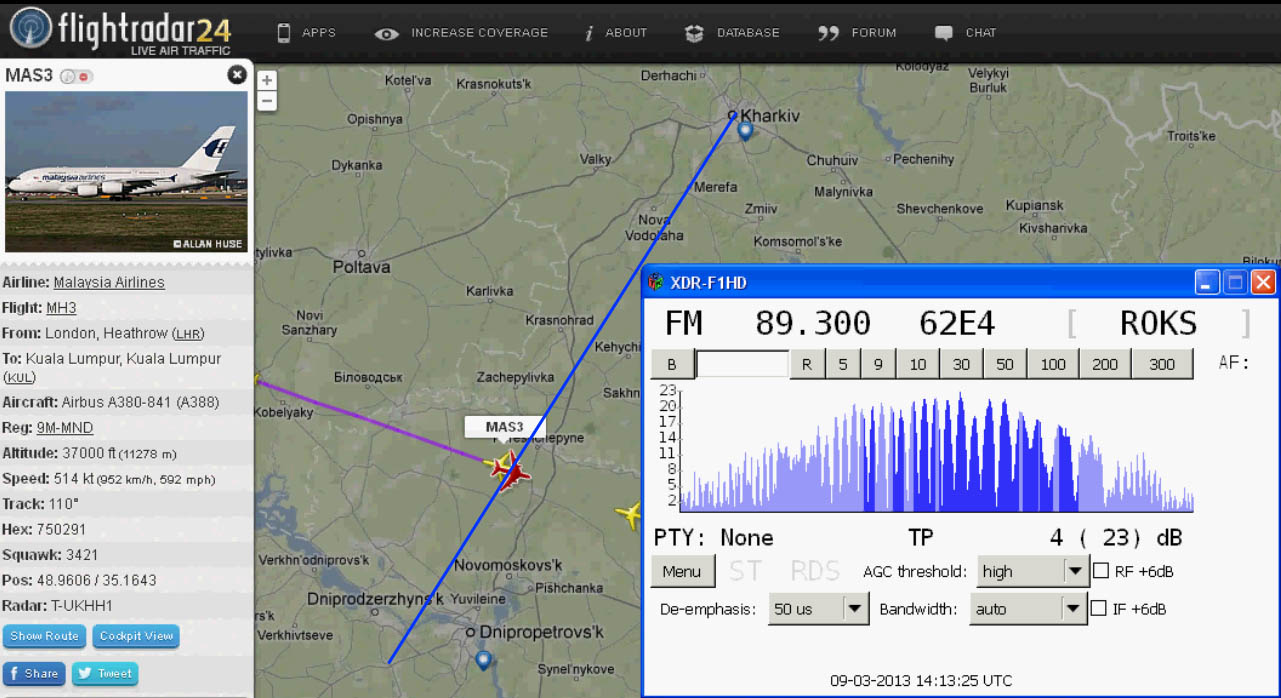The height and width of the screenshot is (698, 1281).
Task: Select the red MAS3 airplane on map
Action: point(513,472)
